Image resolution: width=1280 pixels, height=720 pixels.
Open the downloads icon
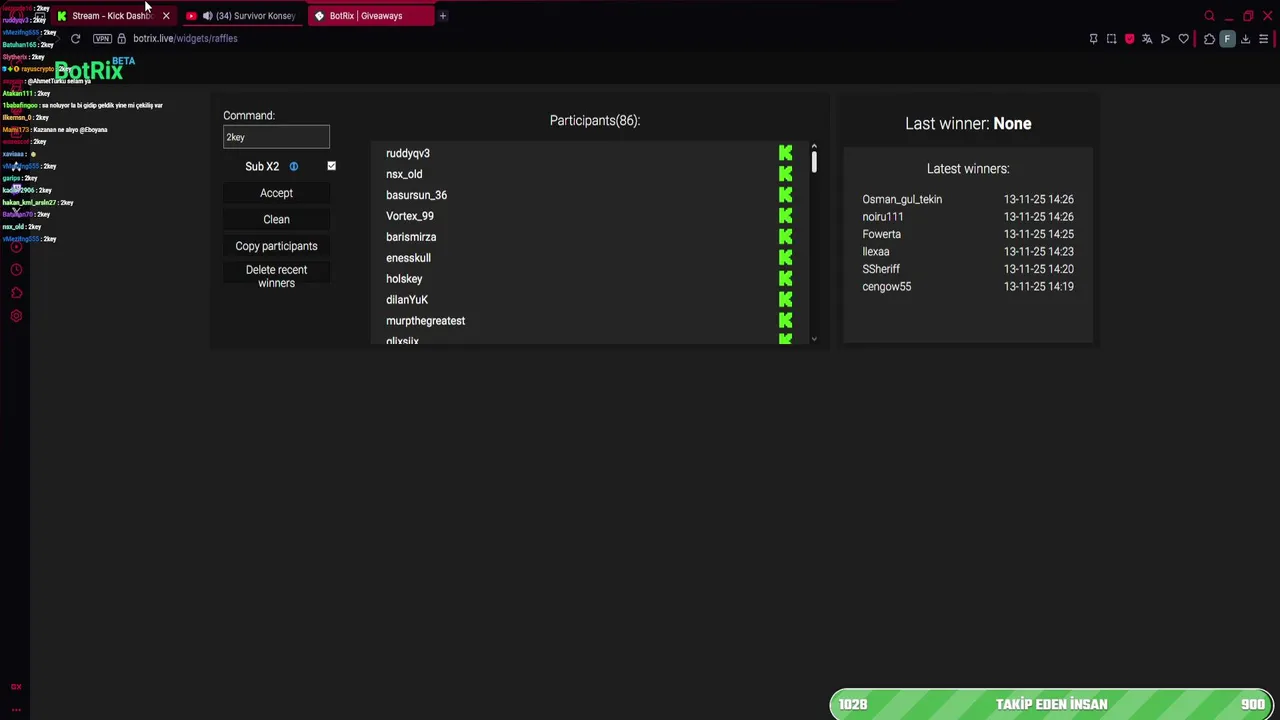[1246, 39]
